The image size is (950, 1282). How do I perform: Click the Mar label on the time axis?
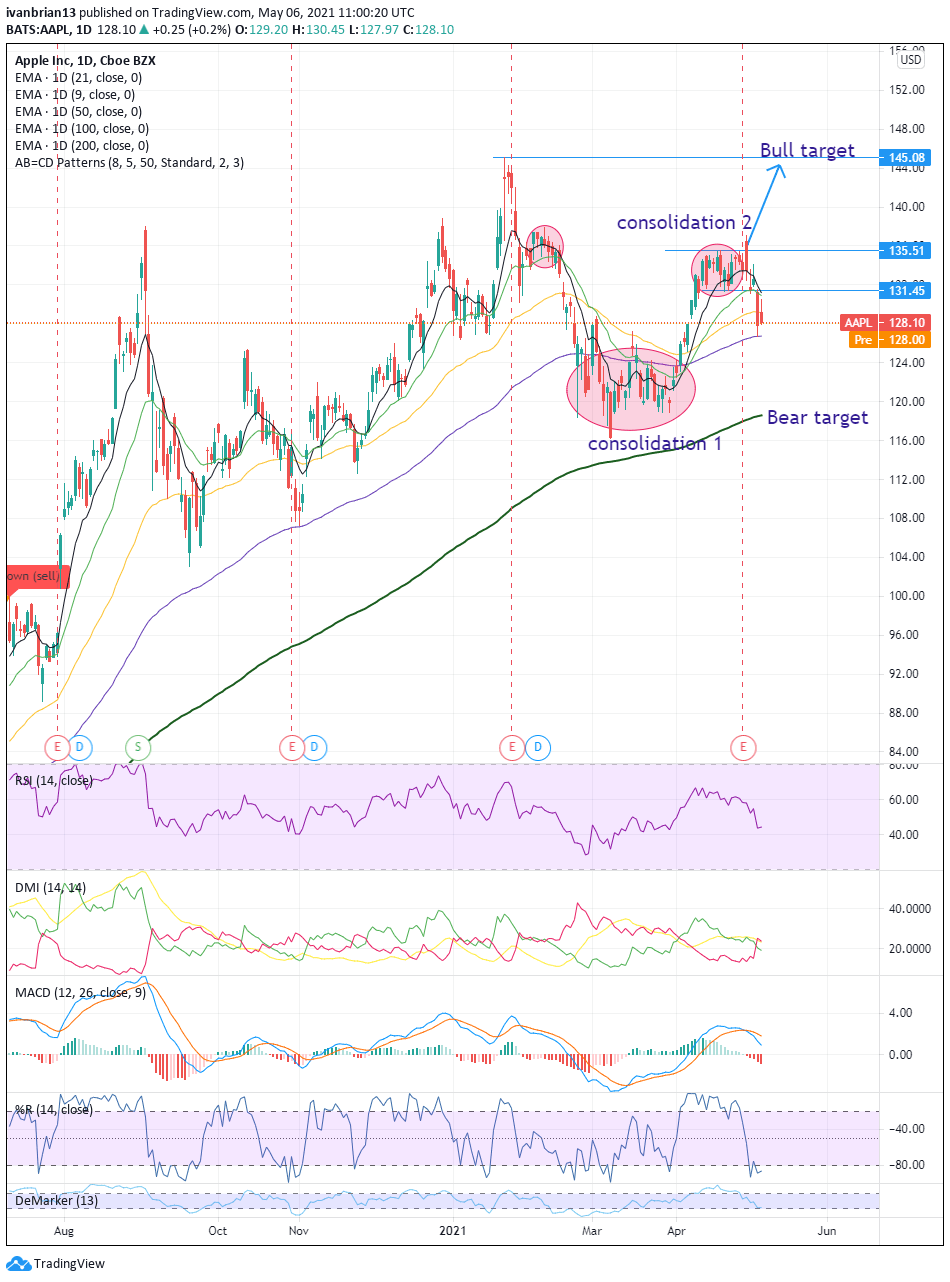tap(592, 1232)
